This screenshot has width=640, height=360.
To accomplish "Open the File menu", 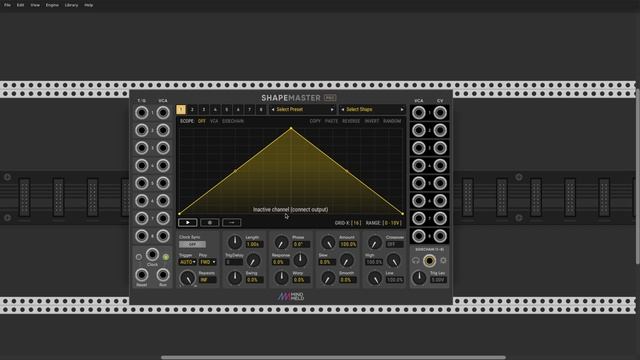I will coord(7,5).
